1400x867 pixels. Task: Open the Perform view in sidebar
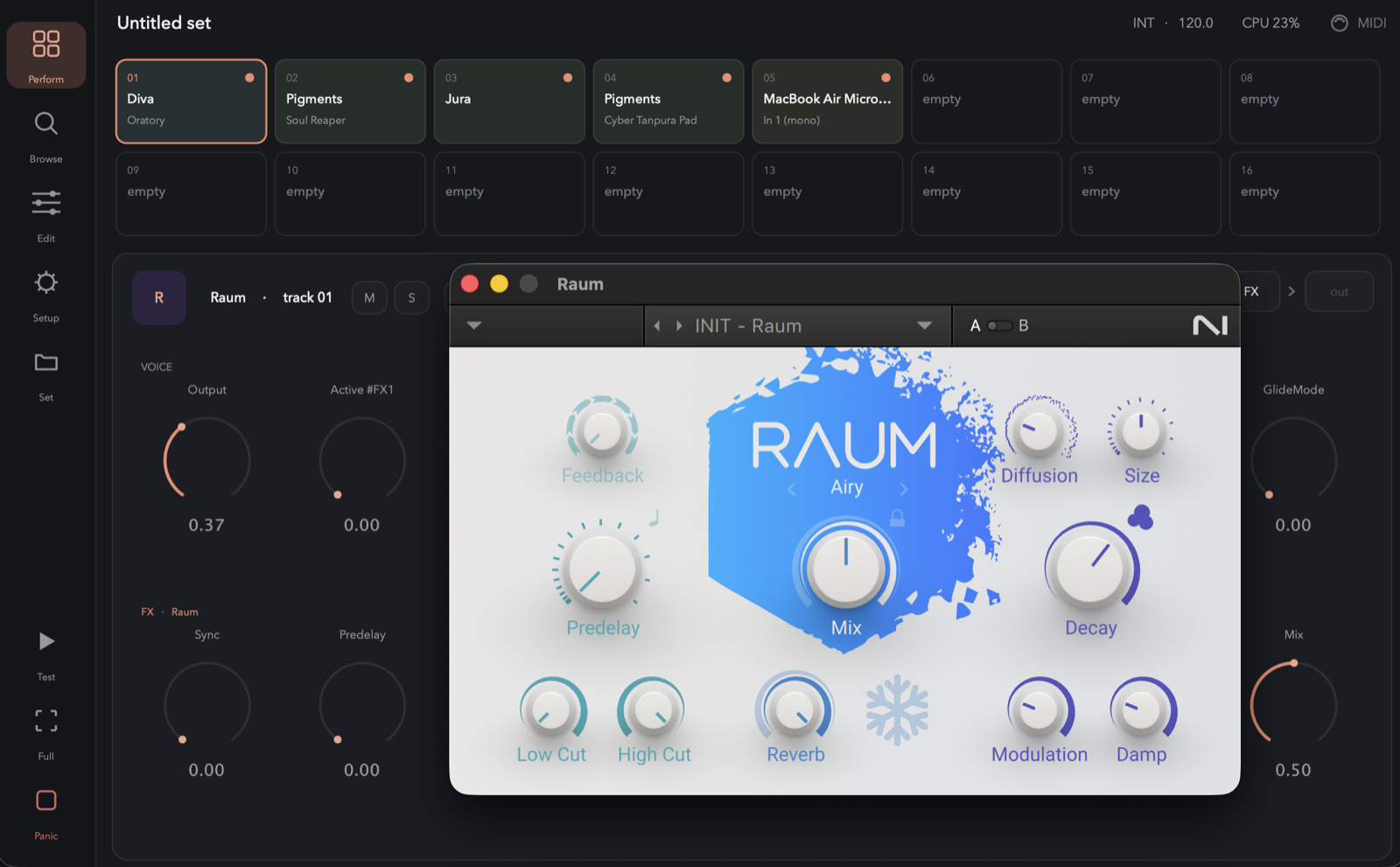coord(46,55)
